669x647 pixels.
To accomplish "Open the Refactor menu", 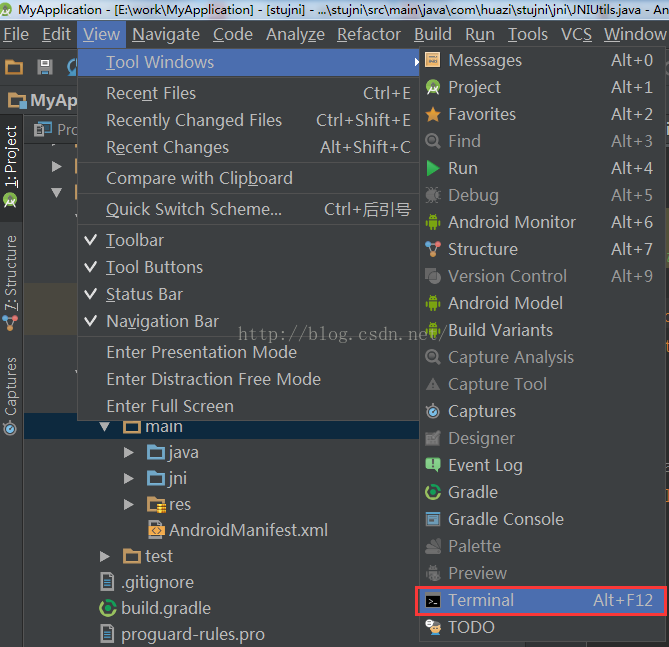I will coord(369,34).
